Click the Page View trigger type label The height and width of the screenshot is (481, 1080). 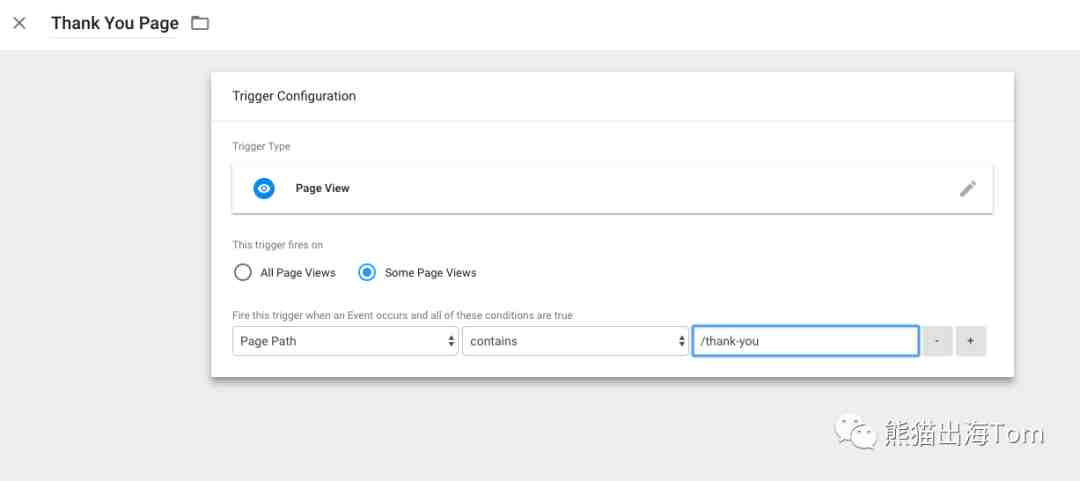[322, 188]
